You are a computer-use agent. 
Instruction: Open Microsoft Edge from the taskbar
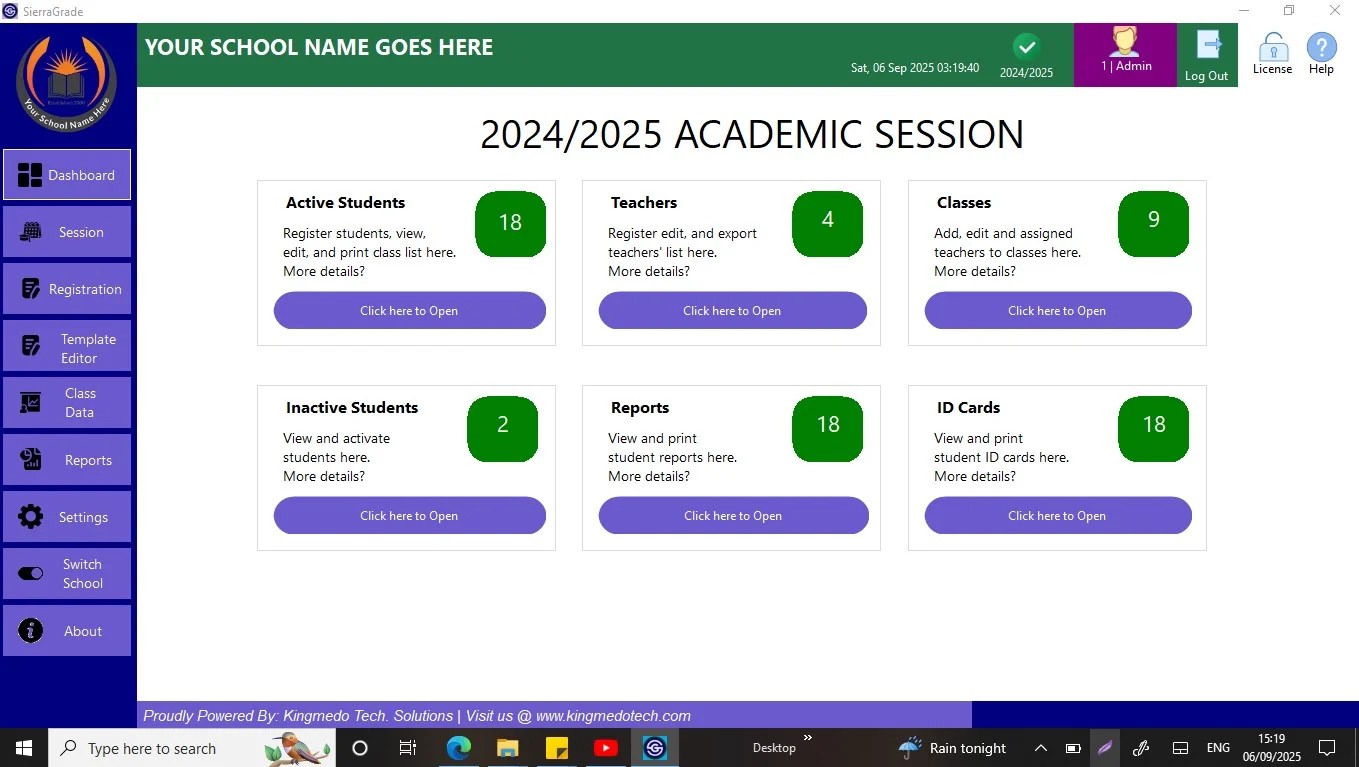point(459,748)
